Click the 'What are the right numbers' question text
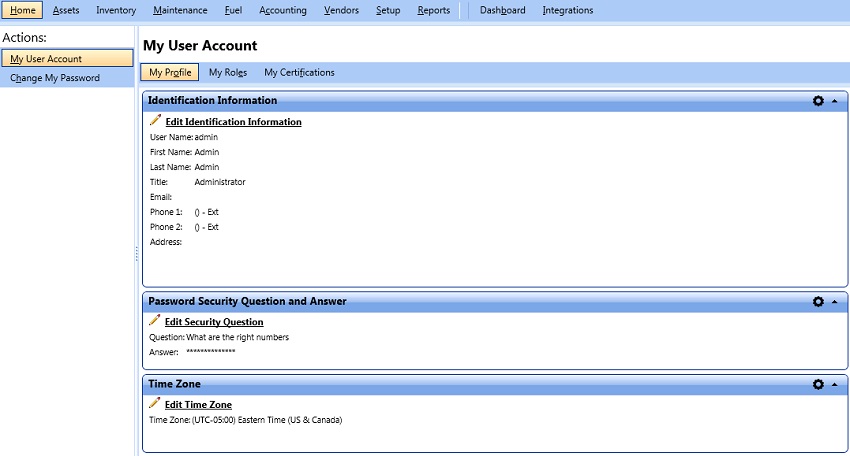The height and width of the screenshot is (456, 850). click(x=237, y=337)
